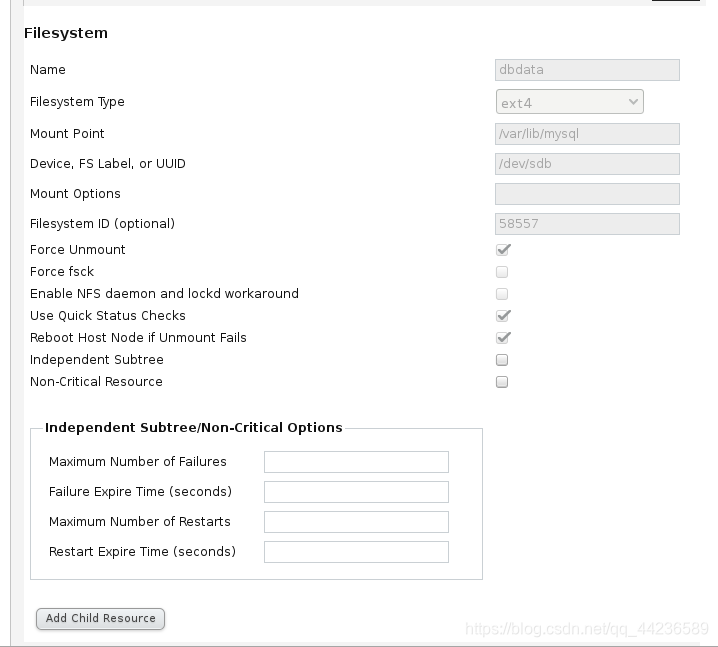Click the empty Mount Options field
The height and width of the screenshot is (647, 718).
(x=587, y=194)
